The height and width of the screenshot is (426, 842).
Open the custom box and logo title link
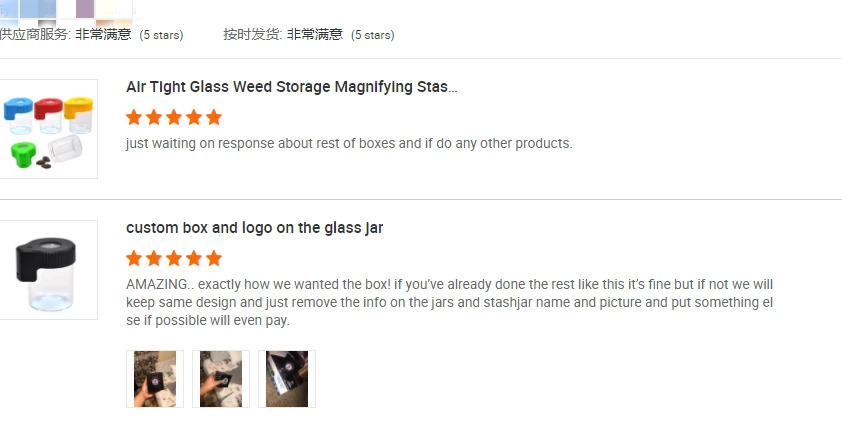(254, 228)
